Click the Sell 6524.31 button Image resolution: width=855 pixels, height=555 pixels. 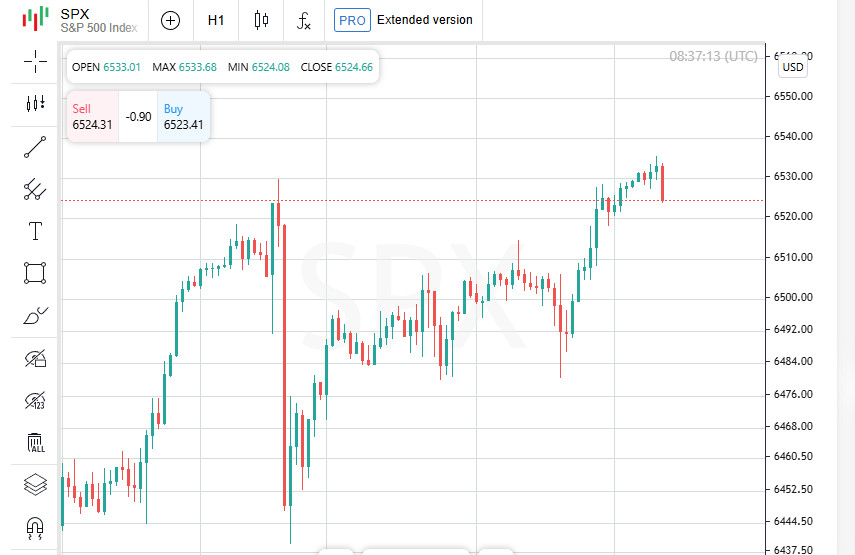[92, 117]
